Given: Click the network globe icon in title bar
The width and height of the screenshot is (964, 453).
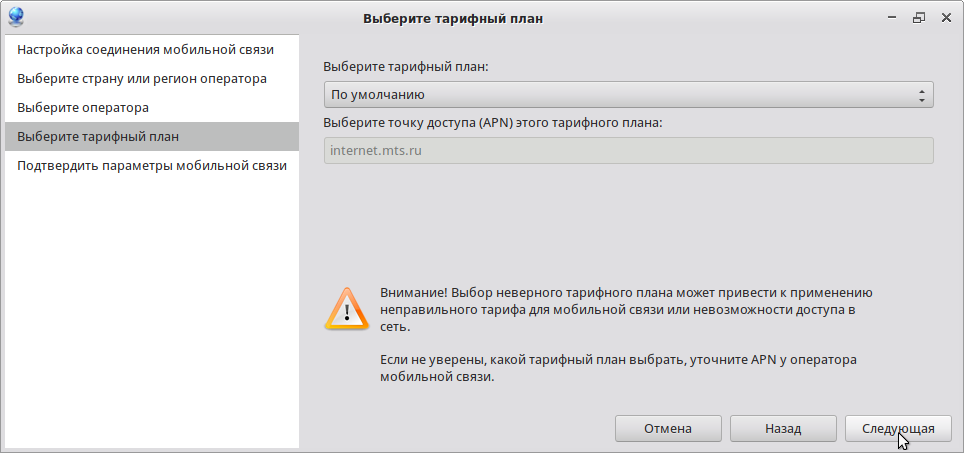Looking at the screenshot, I should coord(16,17).
